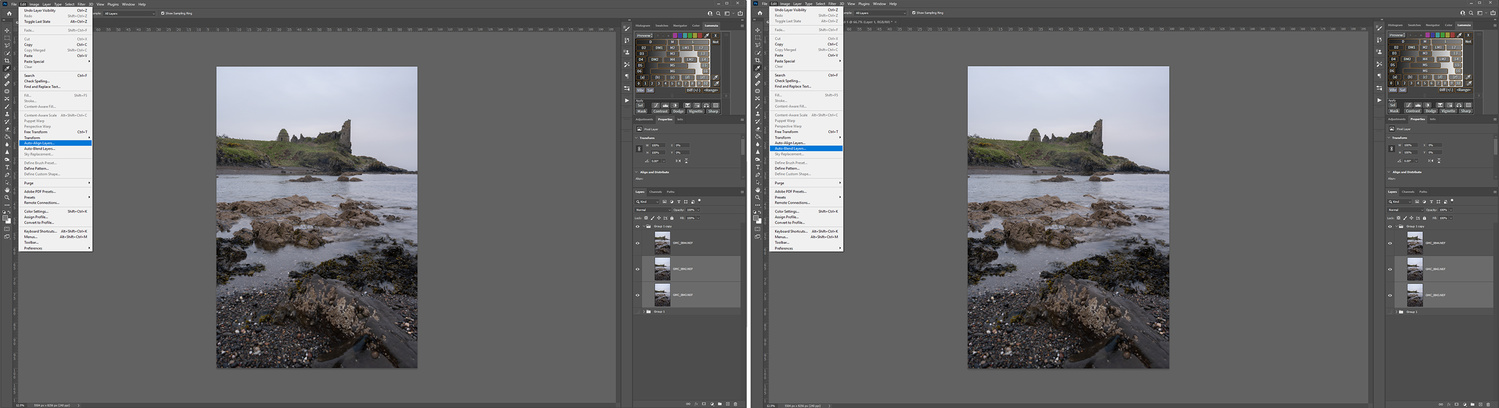
Task: Open Preferences submenu in right window Edit menu
Action: [x=808, y=248]
